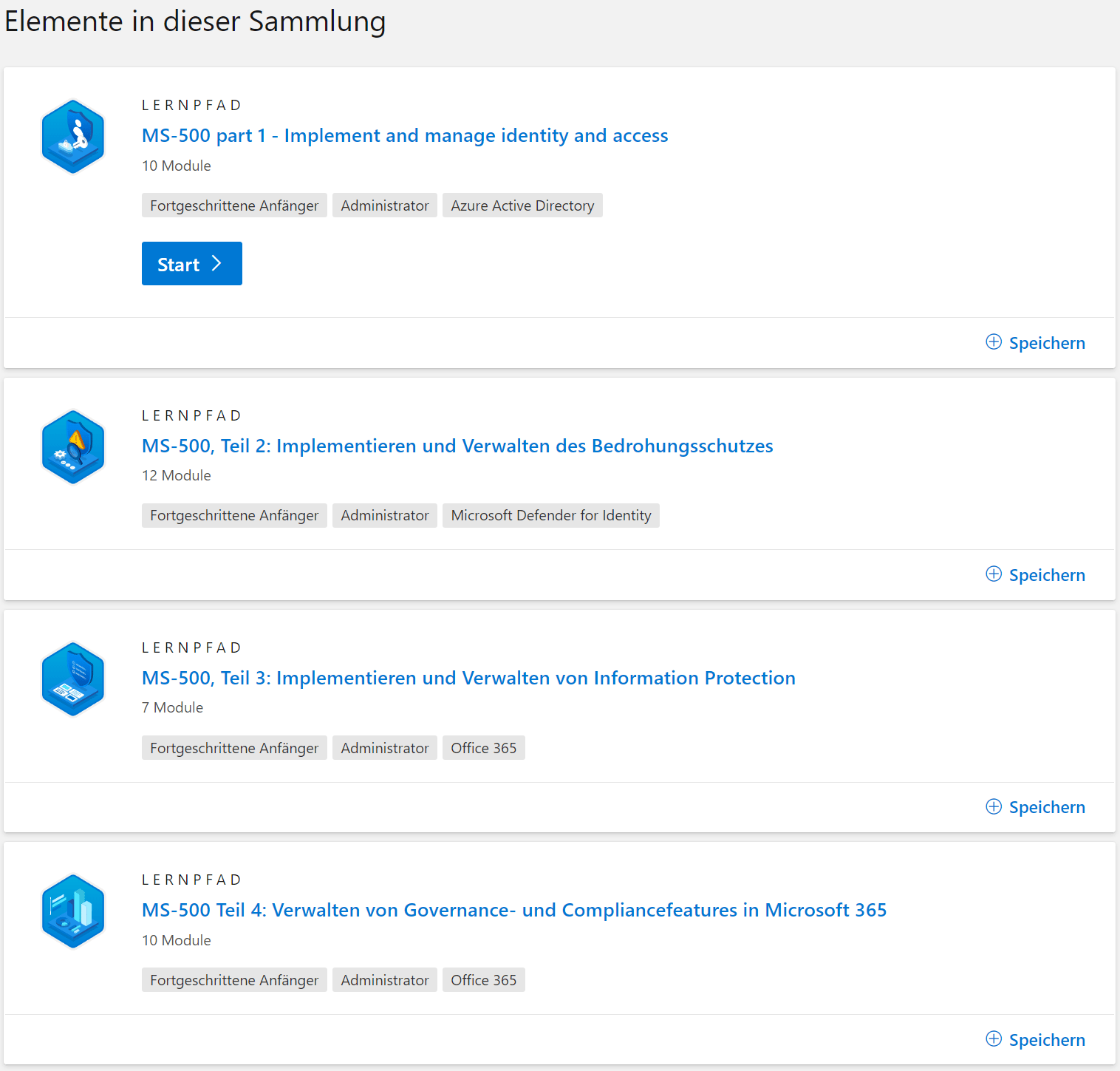1120x1071 pixels.
Task: Select the Azure Active Directory tag
Action: [x=522, y=205]
